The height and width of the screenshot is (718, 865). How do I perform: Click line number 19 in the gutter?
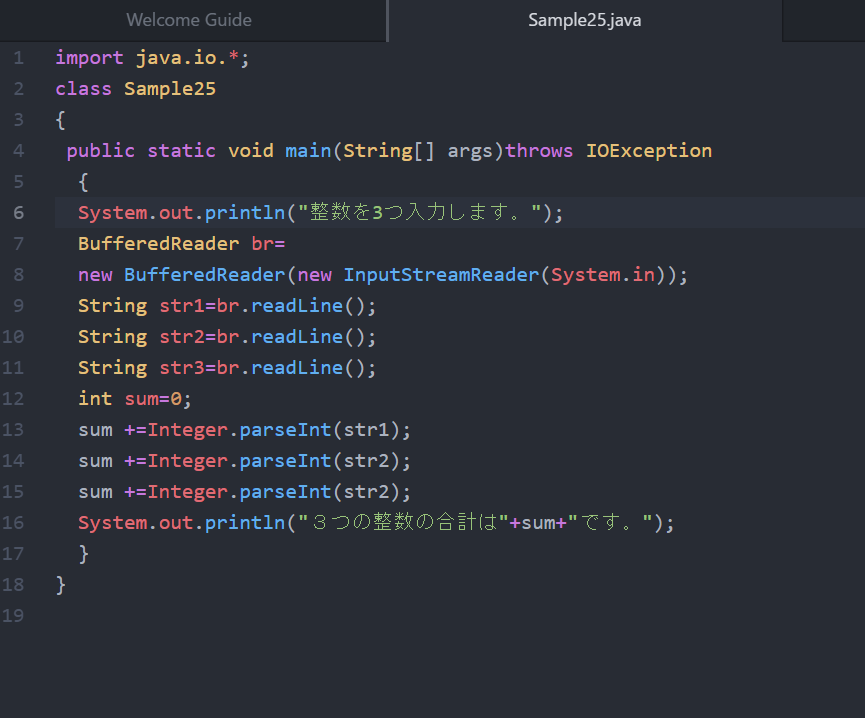click(x=13, y=615)
